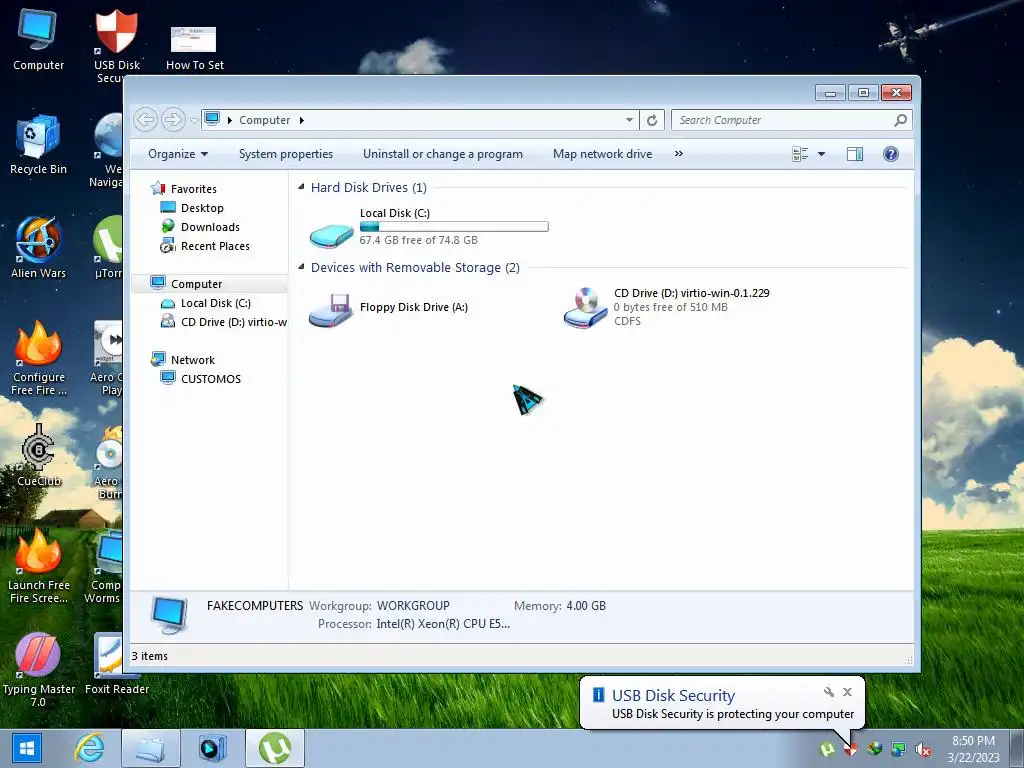Open the root breadcrumb arrow before Computer
Image resolution: width=1024 pixels, height=768 pixels.
click(230, 120)
